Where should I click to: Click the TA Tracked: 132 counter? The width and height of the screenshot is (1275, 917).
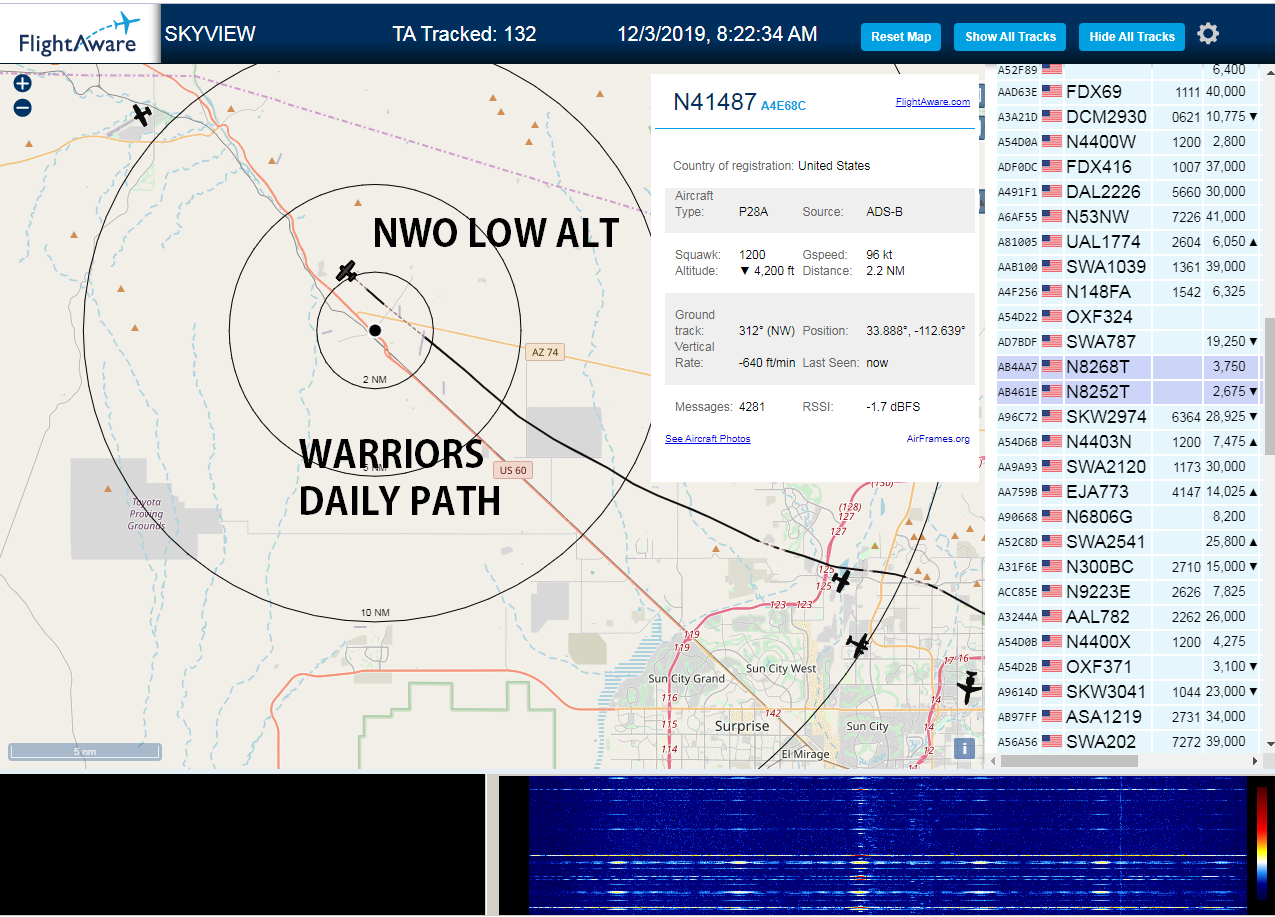464,34
